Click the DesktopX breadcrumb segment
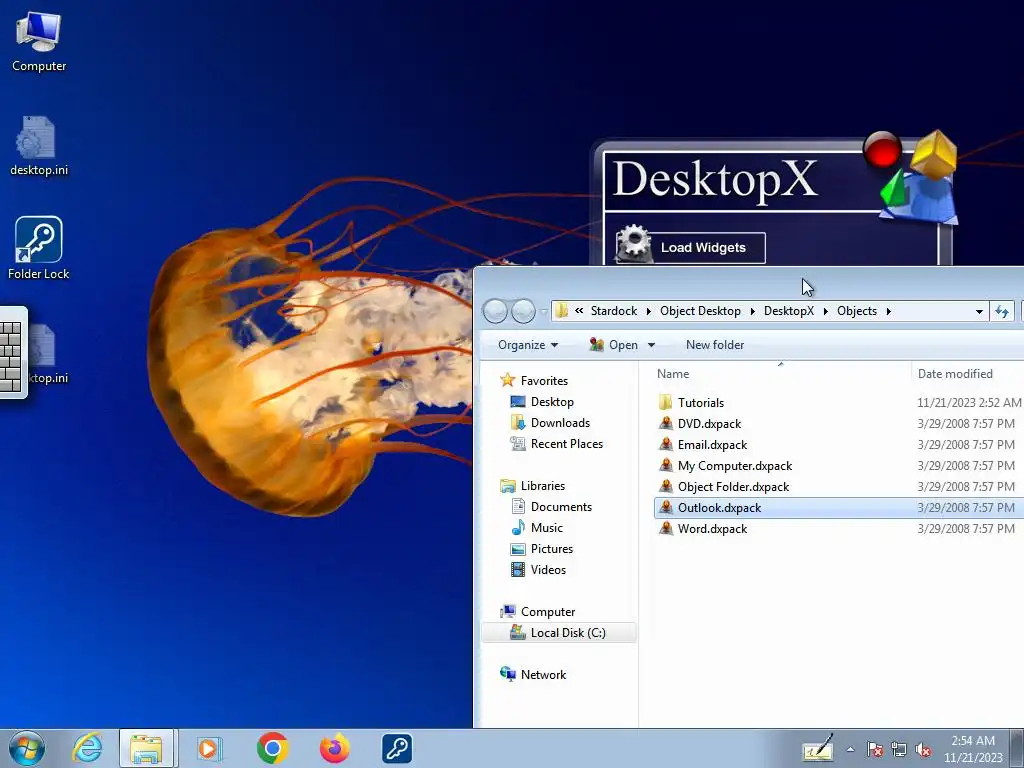The width and height of the screenshot is (1024, 768). coord(789,311)
